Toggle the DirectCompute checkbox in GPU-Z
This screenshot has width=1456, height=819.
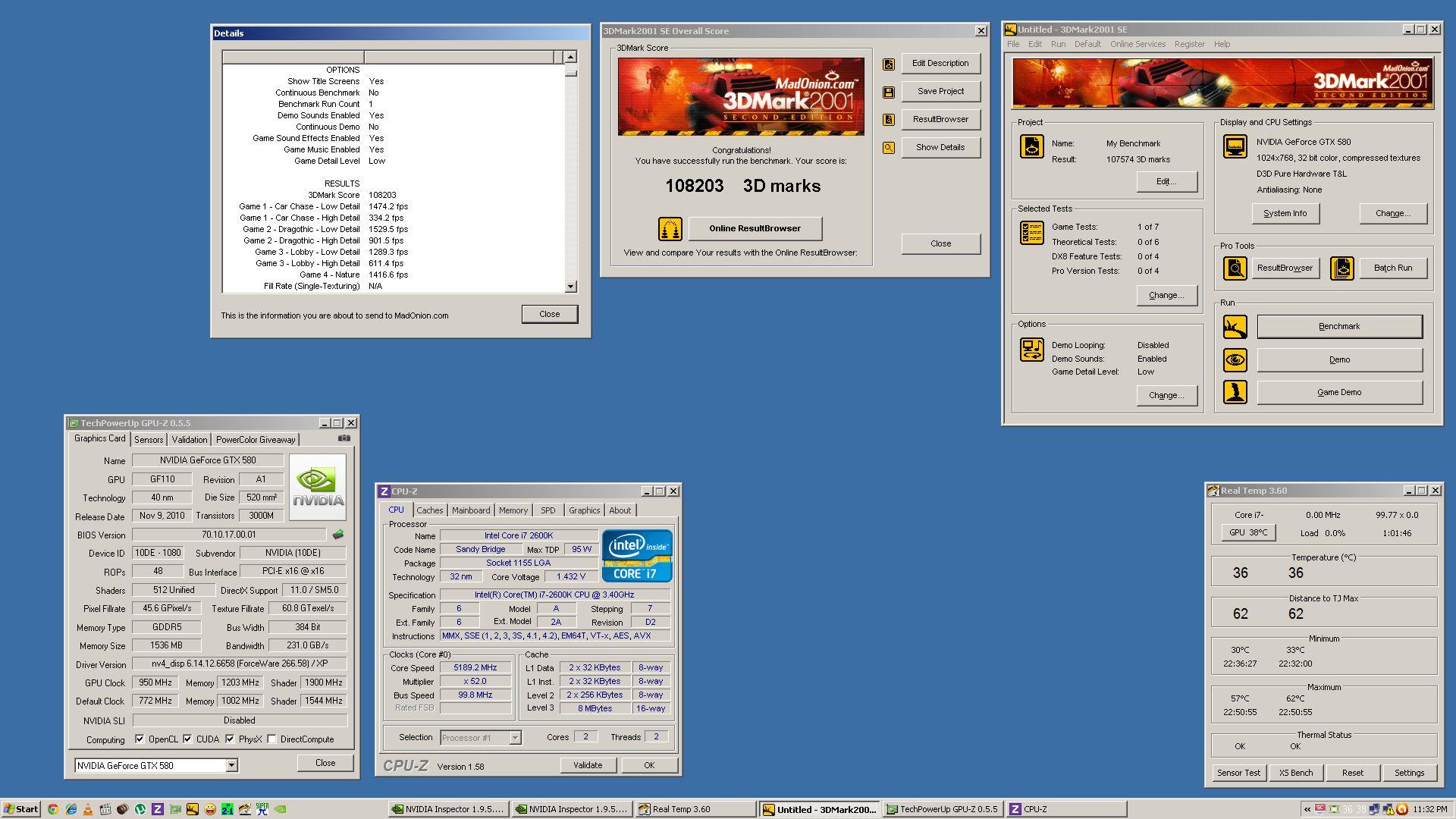click(271, 739)
